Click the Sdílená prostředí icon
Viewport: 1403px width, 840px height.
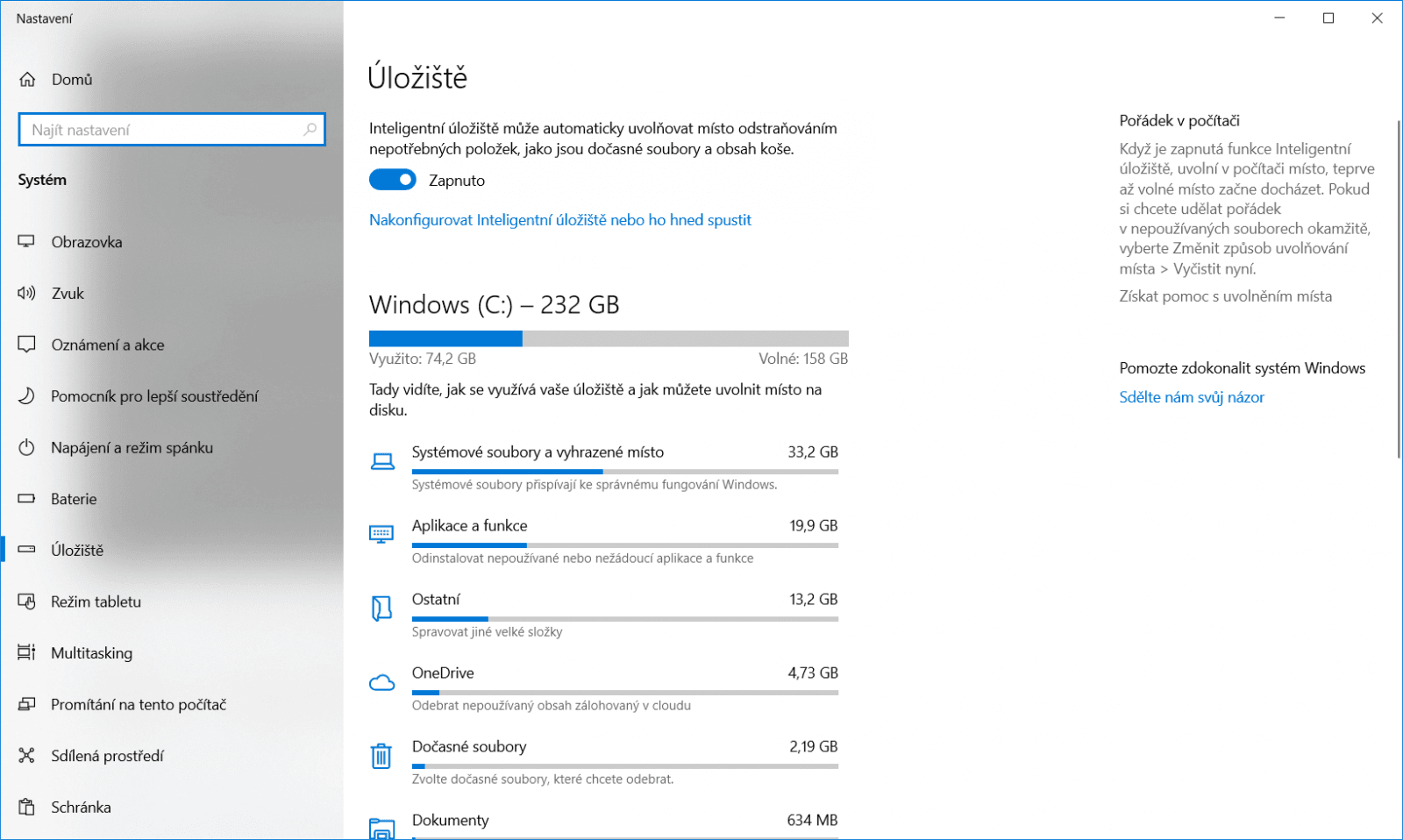[x=26, y=756]
